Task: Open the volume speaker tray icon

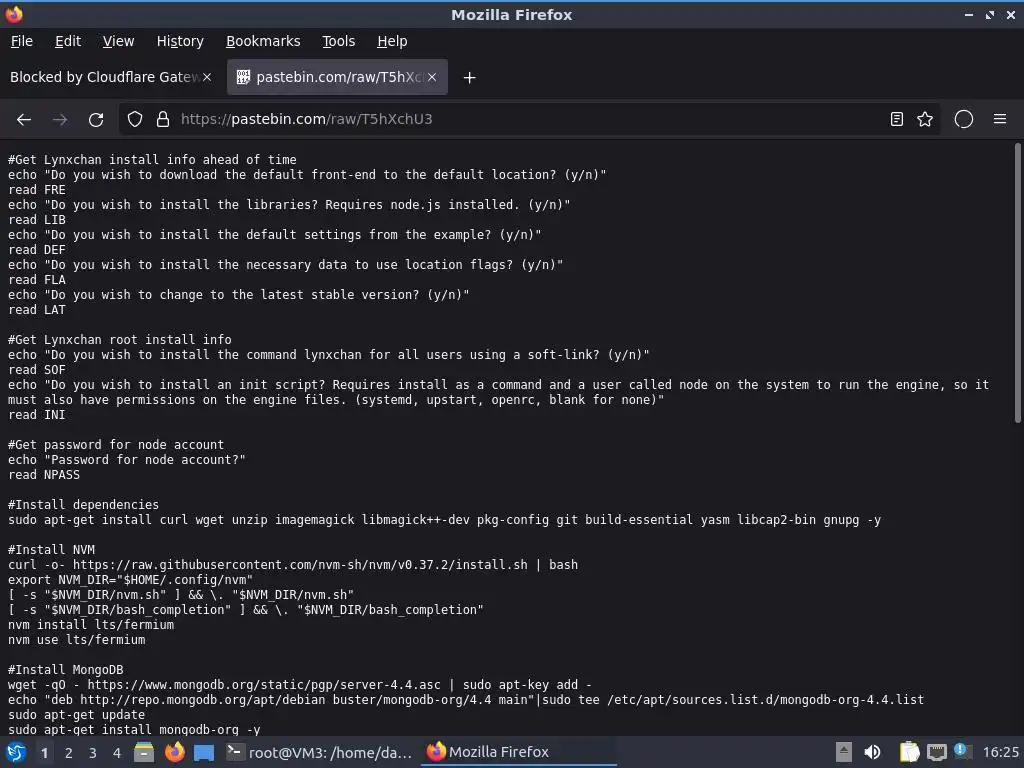Action: (872, 752)
